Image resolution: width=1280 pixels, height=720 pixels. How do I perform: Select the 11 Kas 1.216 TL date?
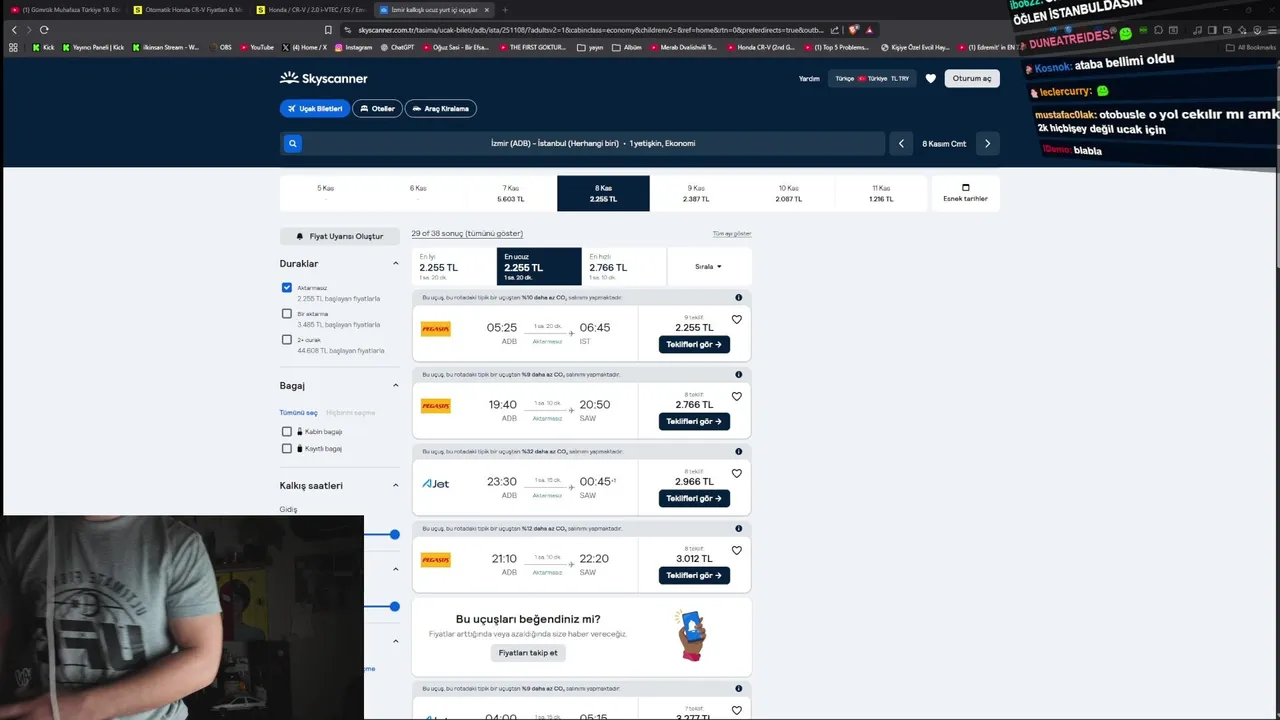(881, 193)
